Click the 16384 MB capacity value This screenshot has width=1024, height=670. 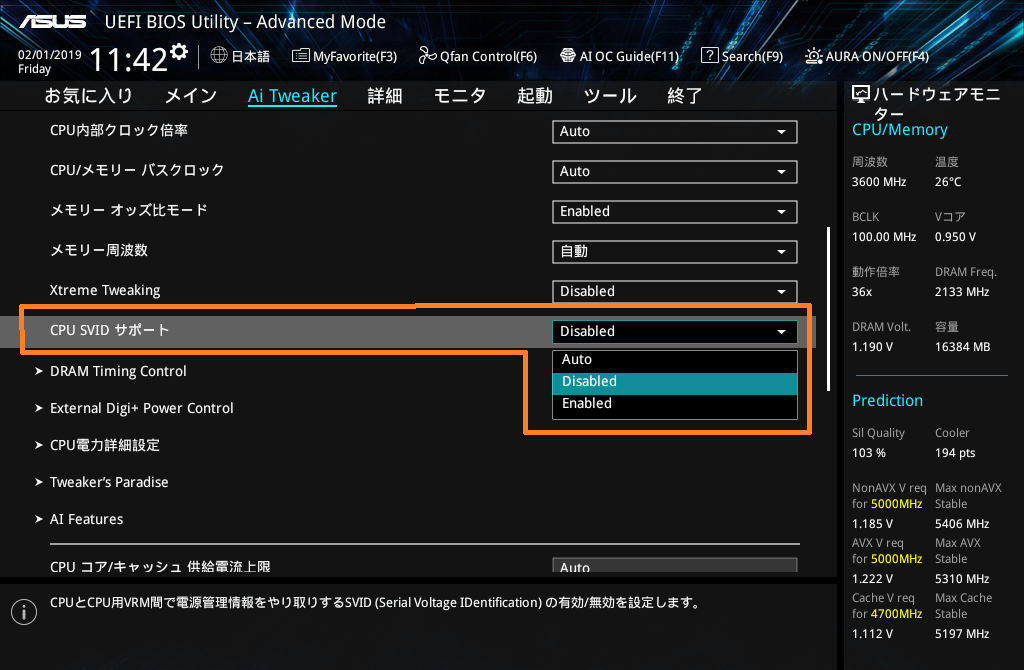963,347
